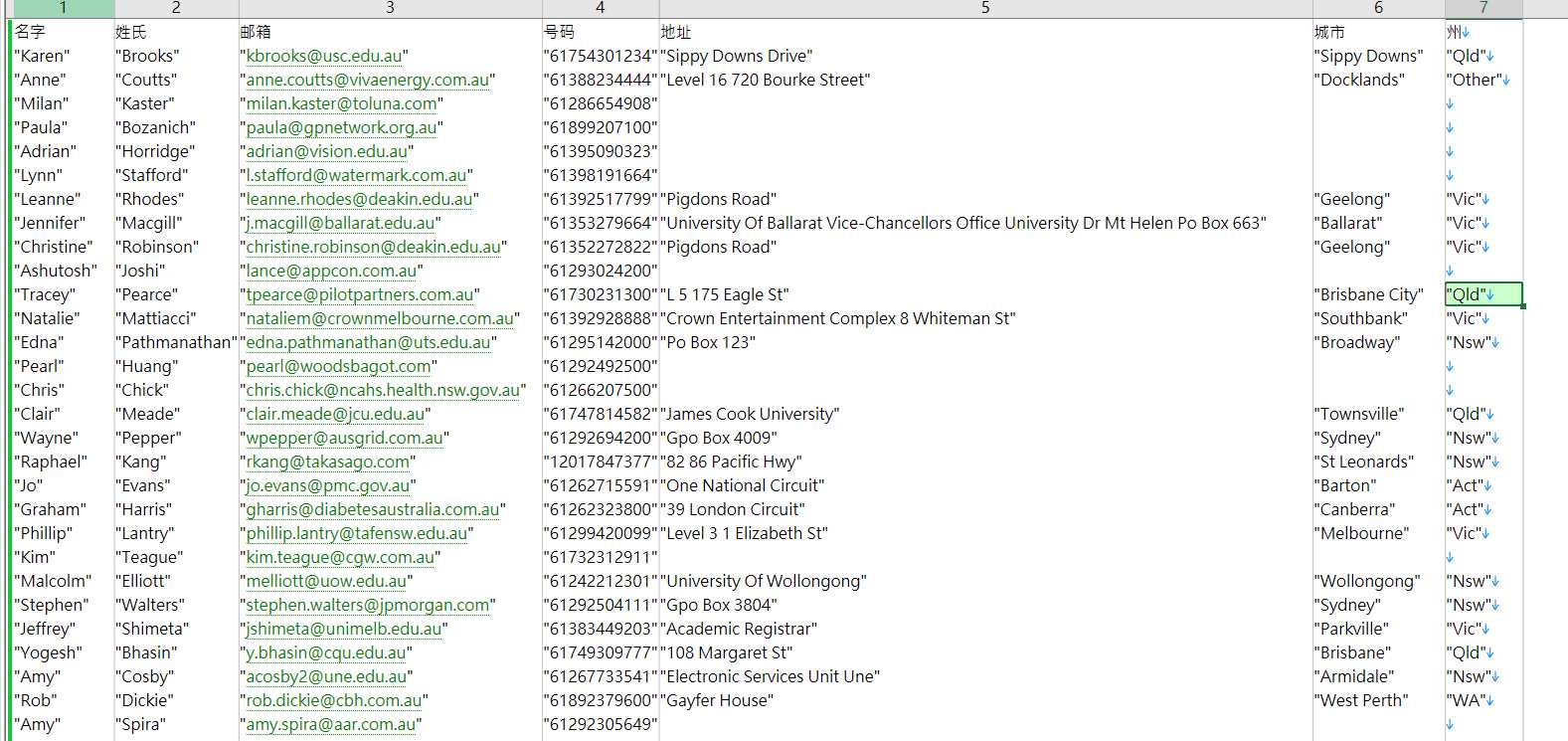This screenshot has width=1568, height=741.
Task: Open email link kbrooks@usc.edu.au
Action: pos(324,56)
